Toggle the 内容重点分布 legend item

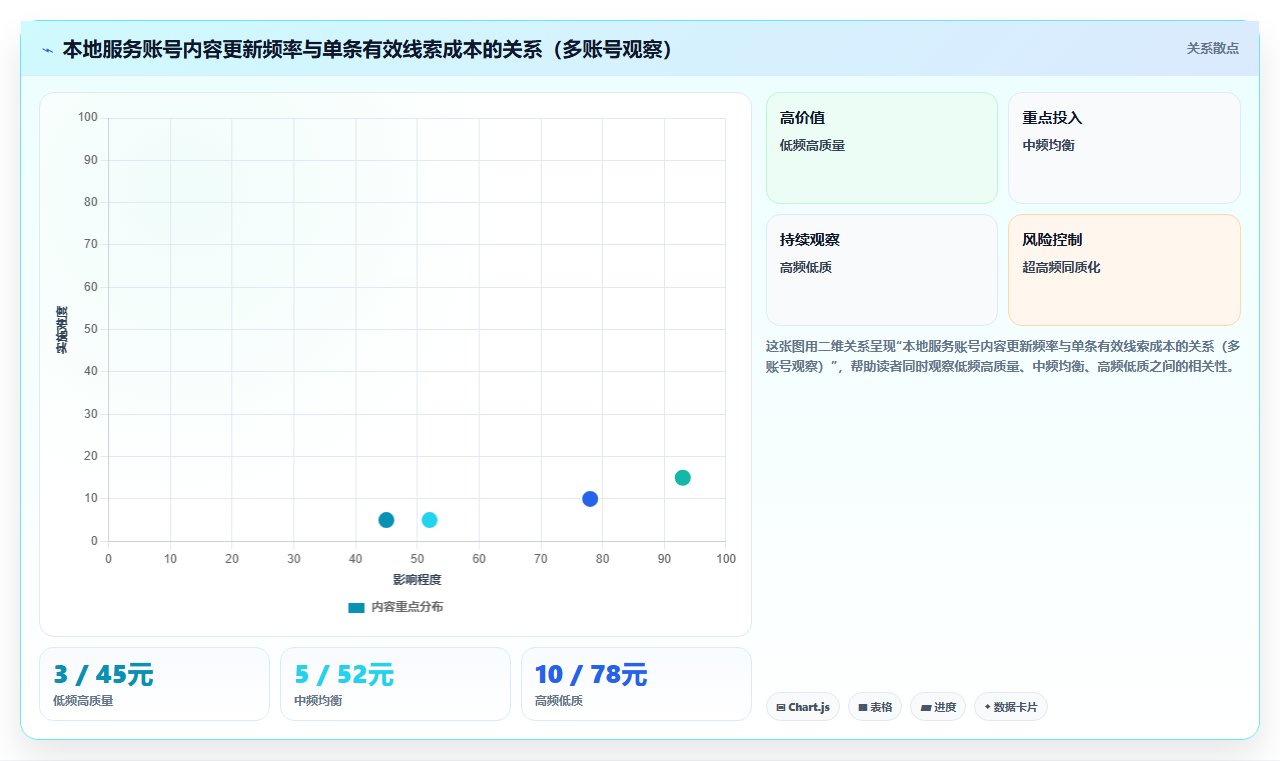[x=395, y=607]
